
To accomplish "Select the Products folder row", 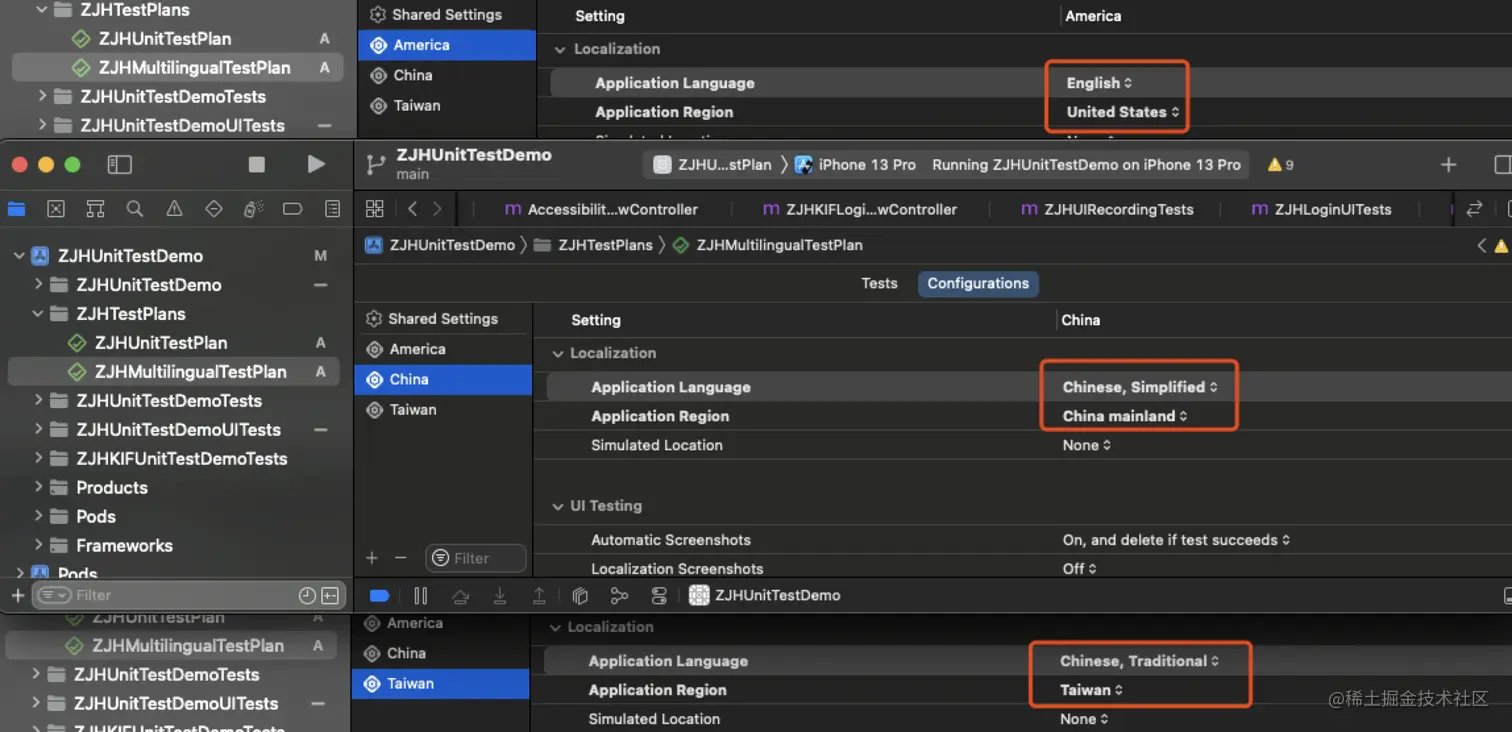I will (174, 488).
